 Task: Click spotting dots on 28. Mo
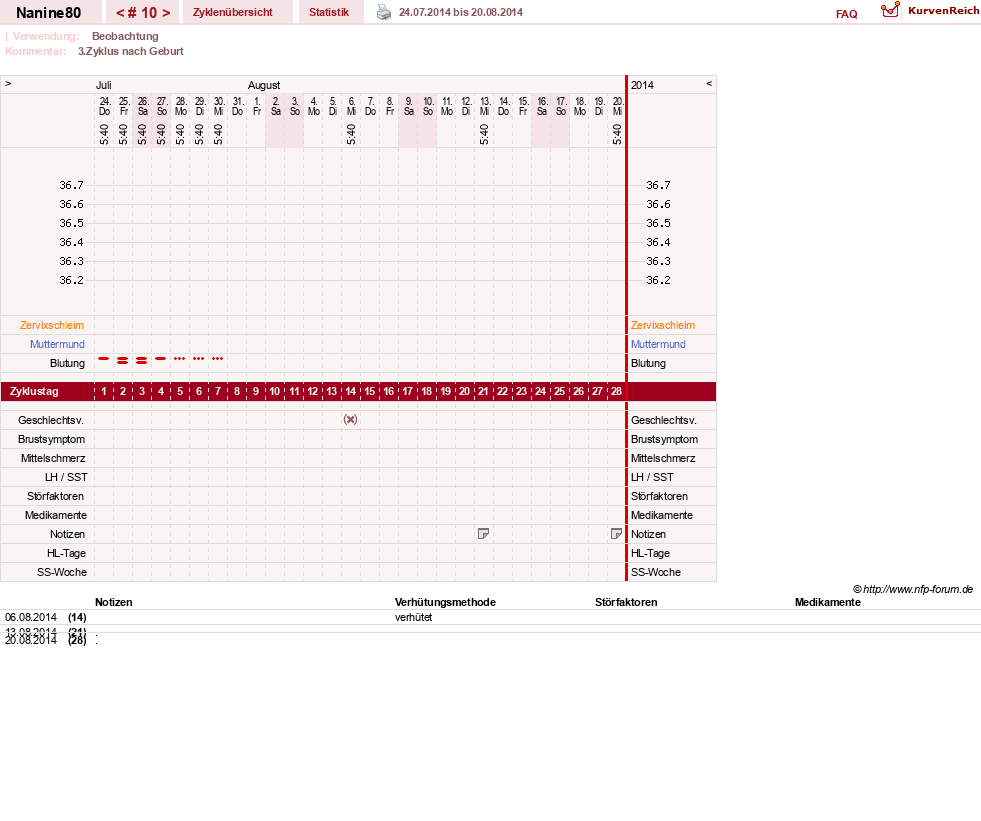point(180,359)
